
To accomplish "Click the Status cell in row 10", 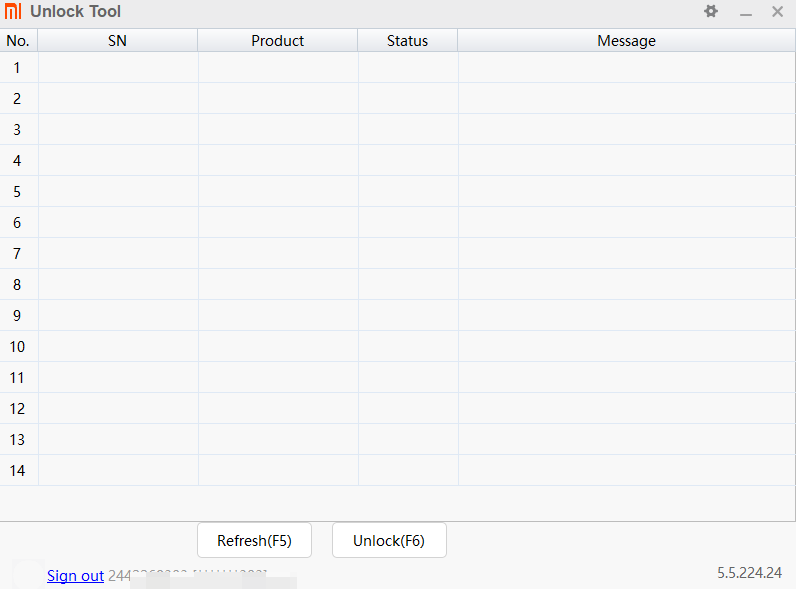I will [407, 347].
